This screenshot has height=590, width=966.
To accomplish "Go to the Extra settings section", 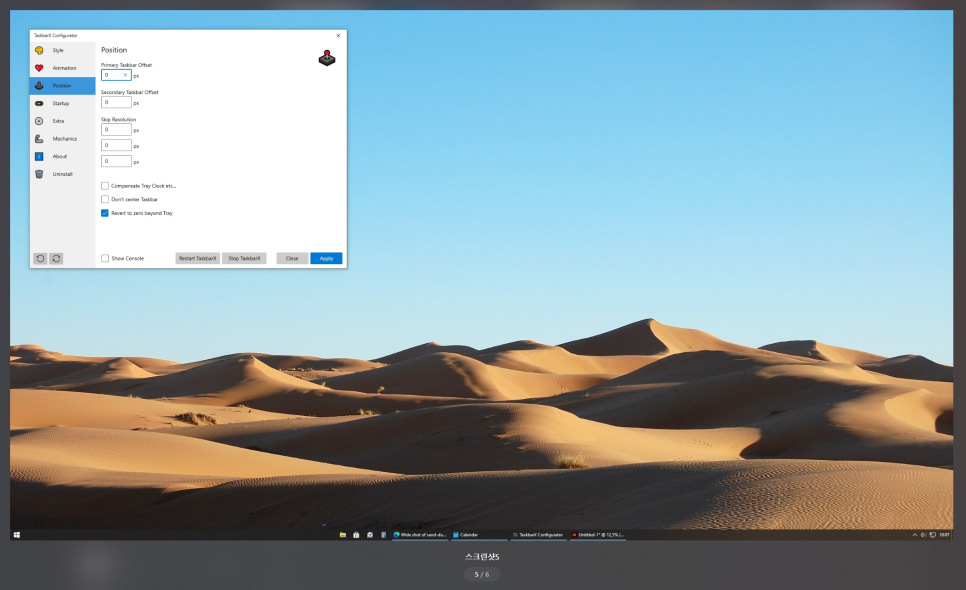I will [x=58, y=121].
